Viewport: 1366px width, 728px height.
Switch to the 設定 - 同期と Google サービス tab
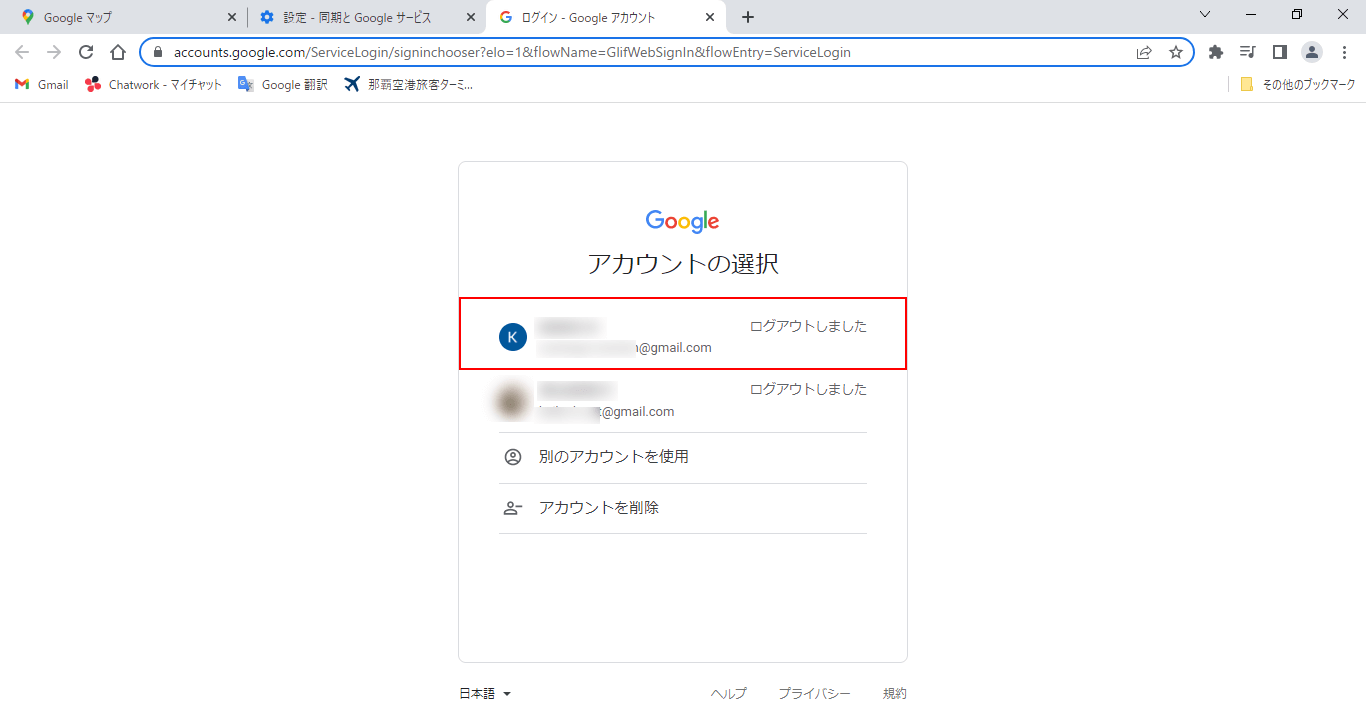coord(366,17)
